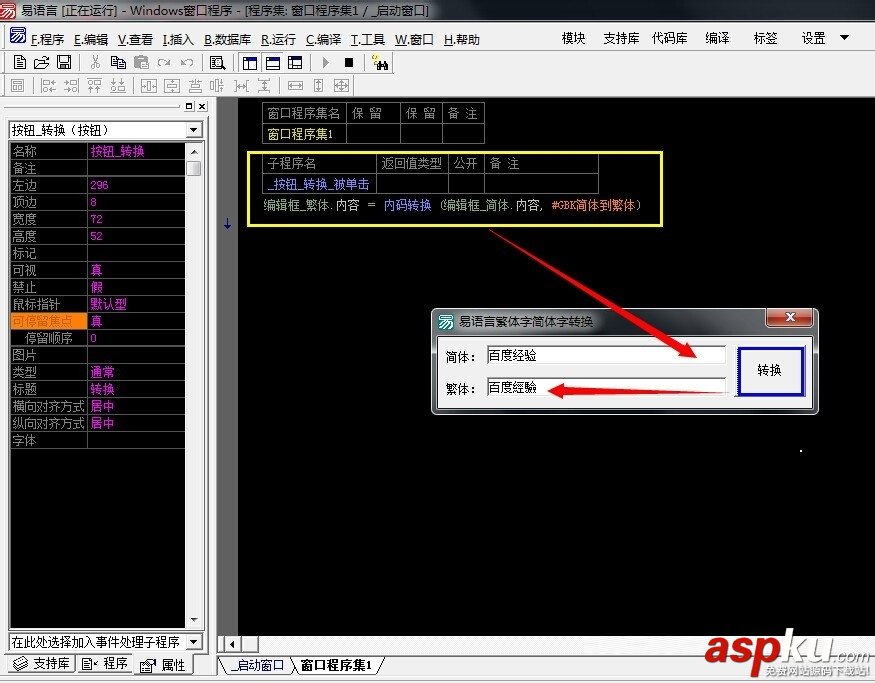Click the make same width icon
Image resolution: width=875 pixels, height=683 pixels.
click(295, 85)
